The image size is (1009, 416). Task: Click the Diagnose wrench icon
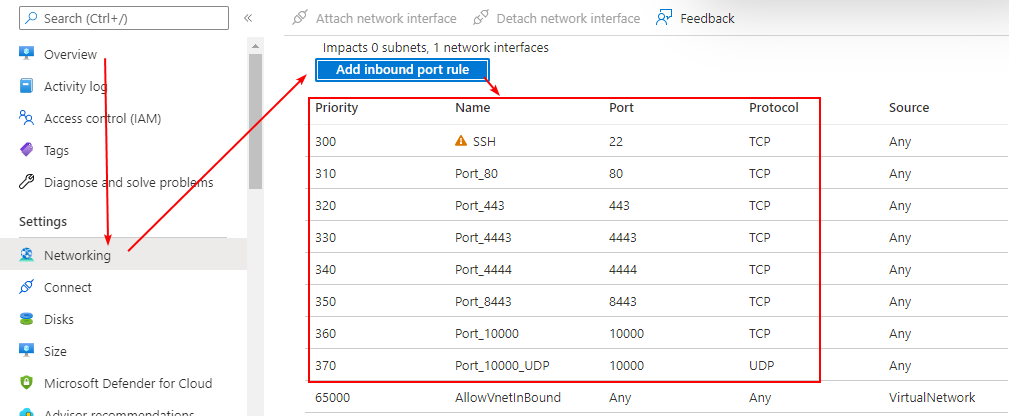[26, 182]
